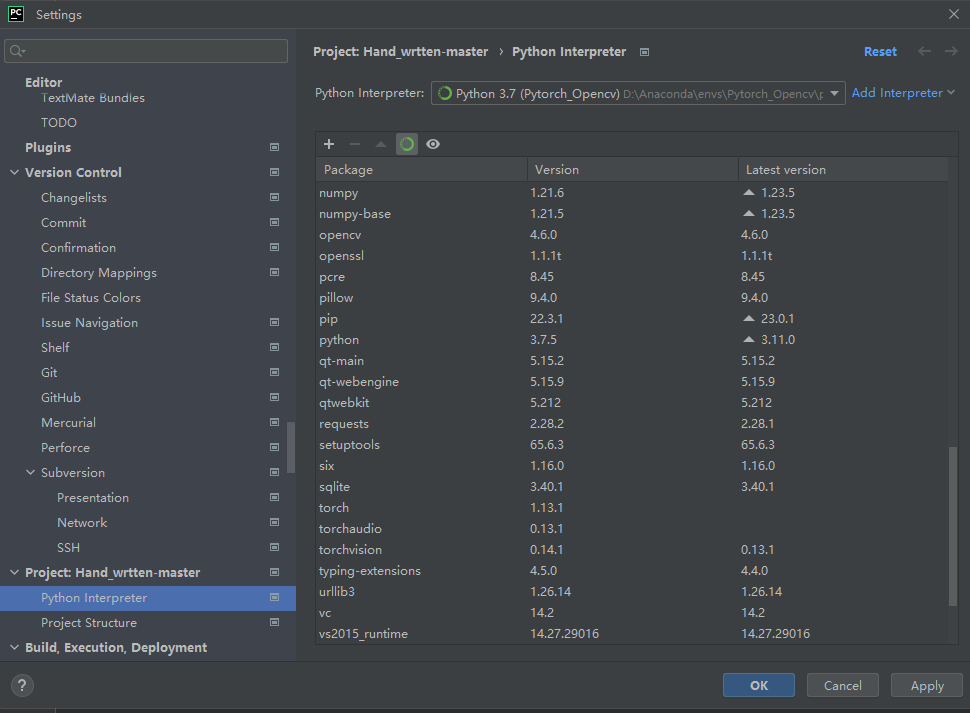Click the Apply button

(x=927, y=685)
